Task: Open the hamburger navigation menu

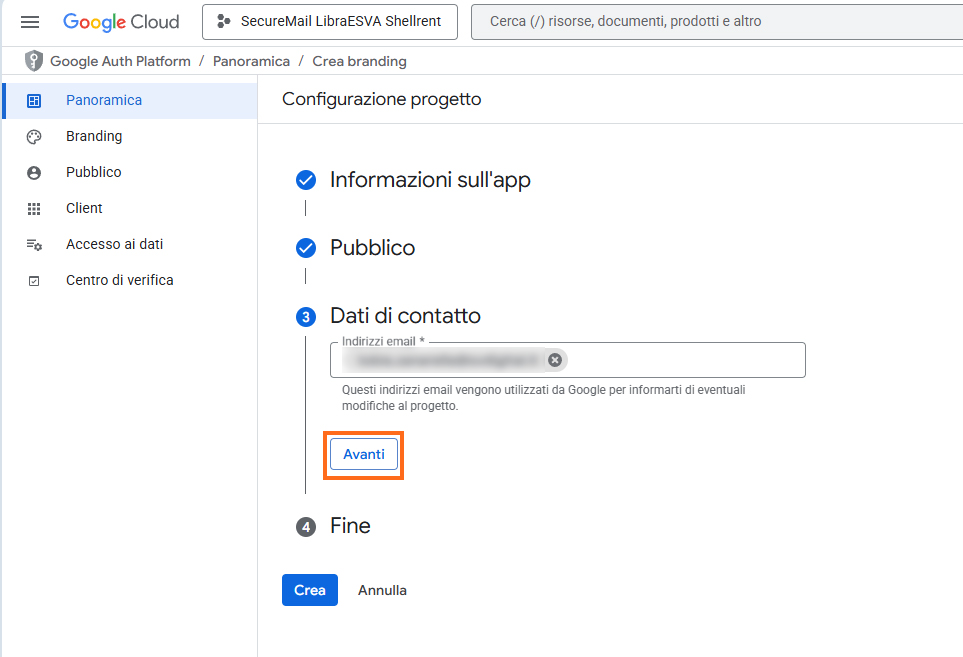Action: coord(30,22)
